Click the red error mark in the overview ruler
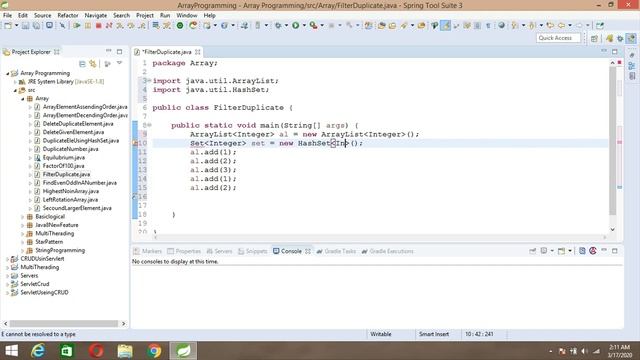 tap(620, 142)
